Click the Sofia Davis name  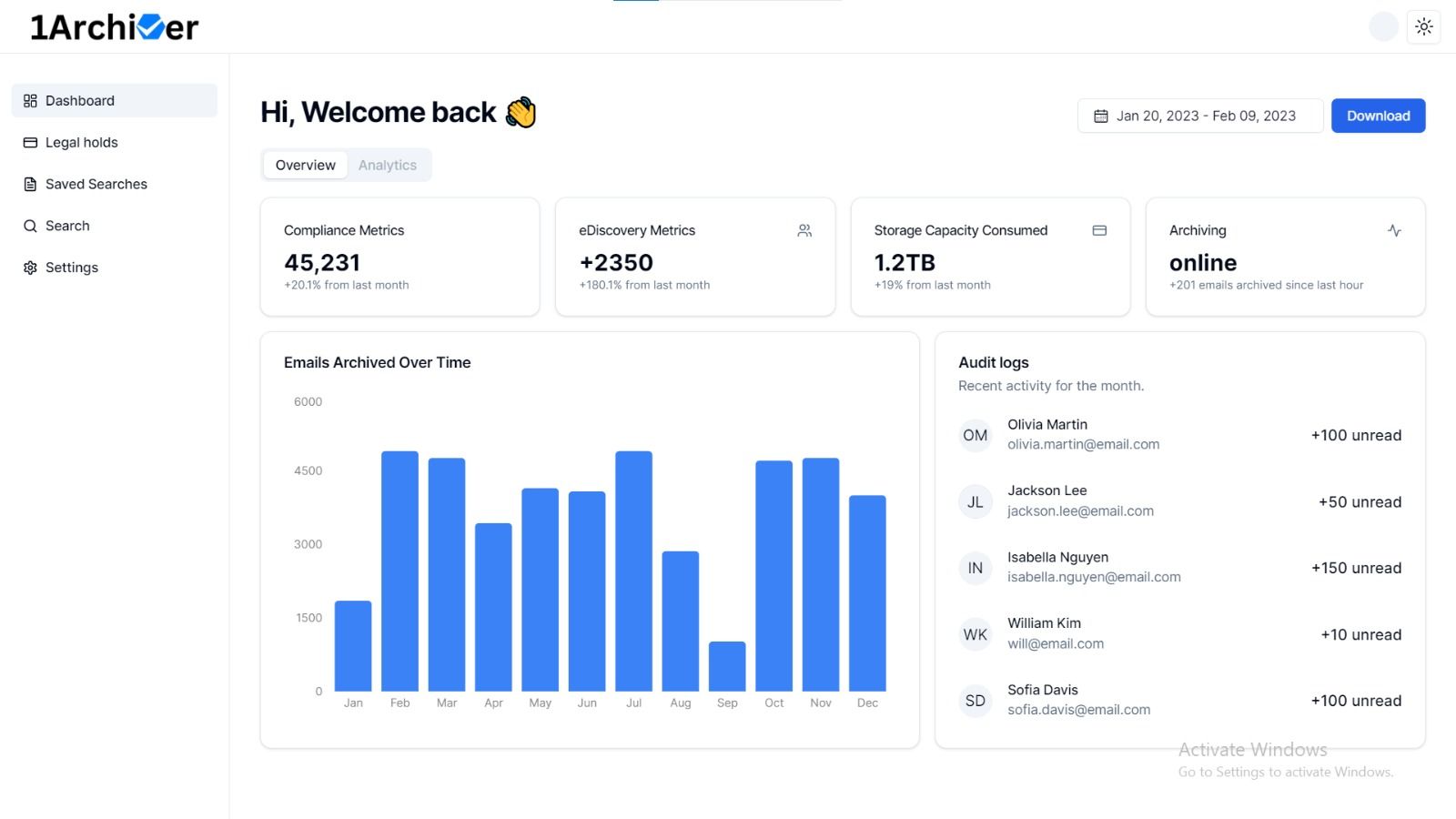pyautogui.click(x=1042, y=690)
